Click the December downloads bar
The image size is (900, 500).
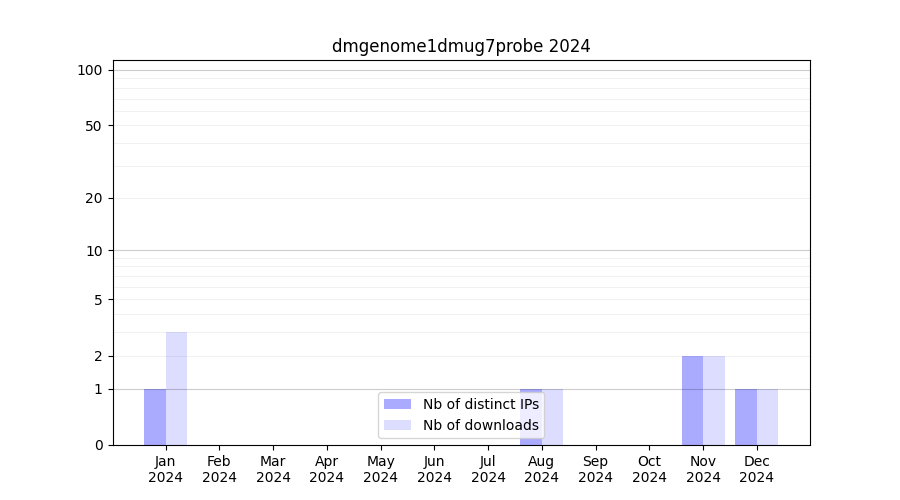(x=767, y=417)
